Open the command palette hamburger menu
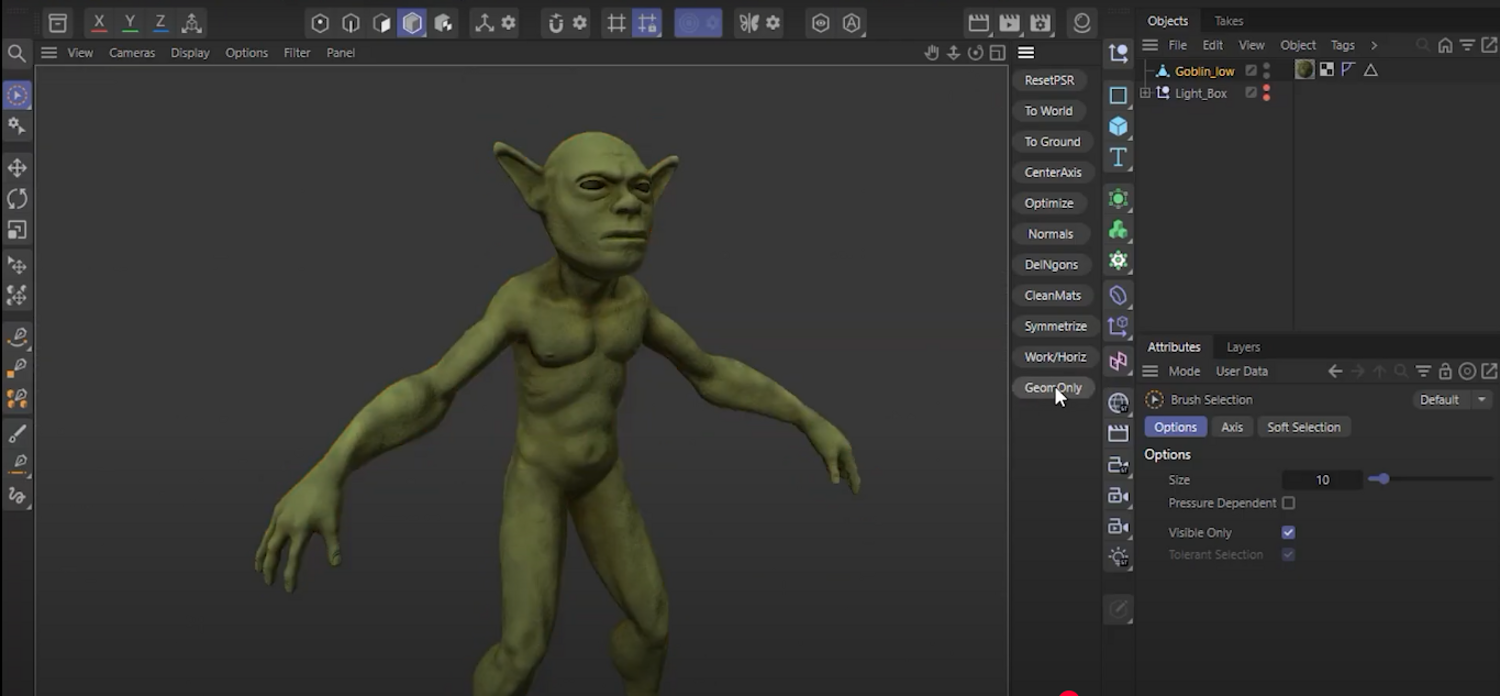1500x696 pixels. 1026,53
